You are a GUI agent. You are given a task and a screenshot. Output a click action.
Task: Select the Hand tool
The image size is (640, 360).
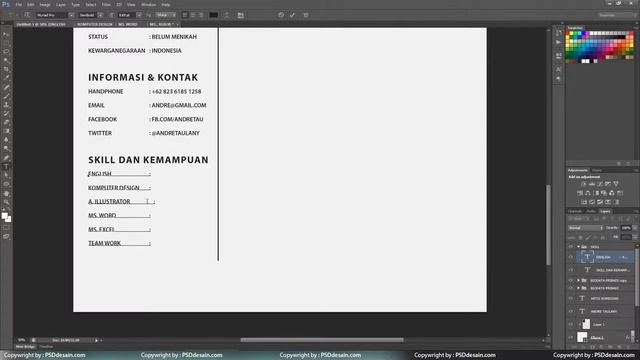[x=6, y=193]
